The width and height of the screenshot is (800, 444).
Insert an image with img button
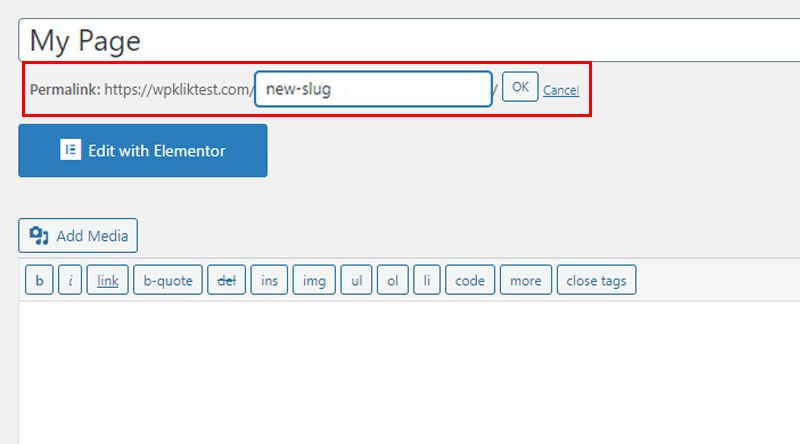[x=314, y=280]
